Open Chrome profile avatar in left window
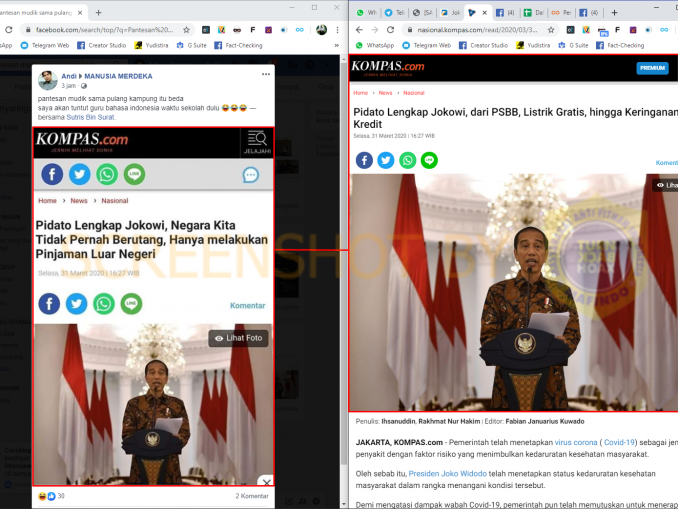This screenshot has height=509, width=678. pos(321,30)
